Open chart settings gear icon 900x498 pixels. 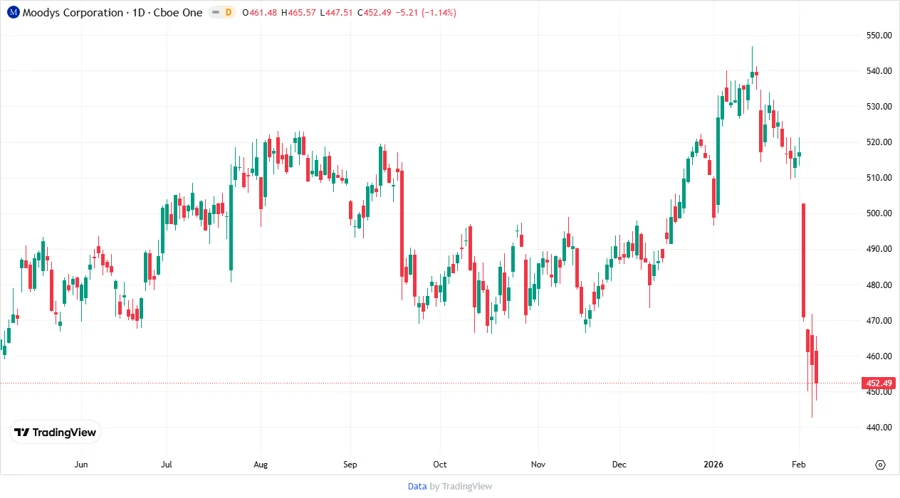click(880, 465)
